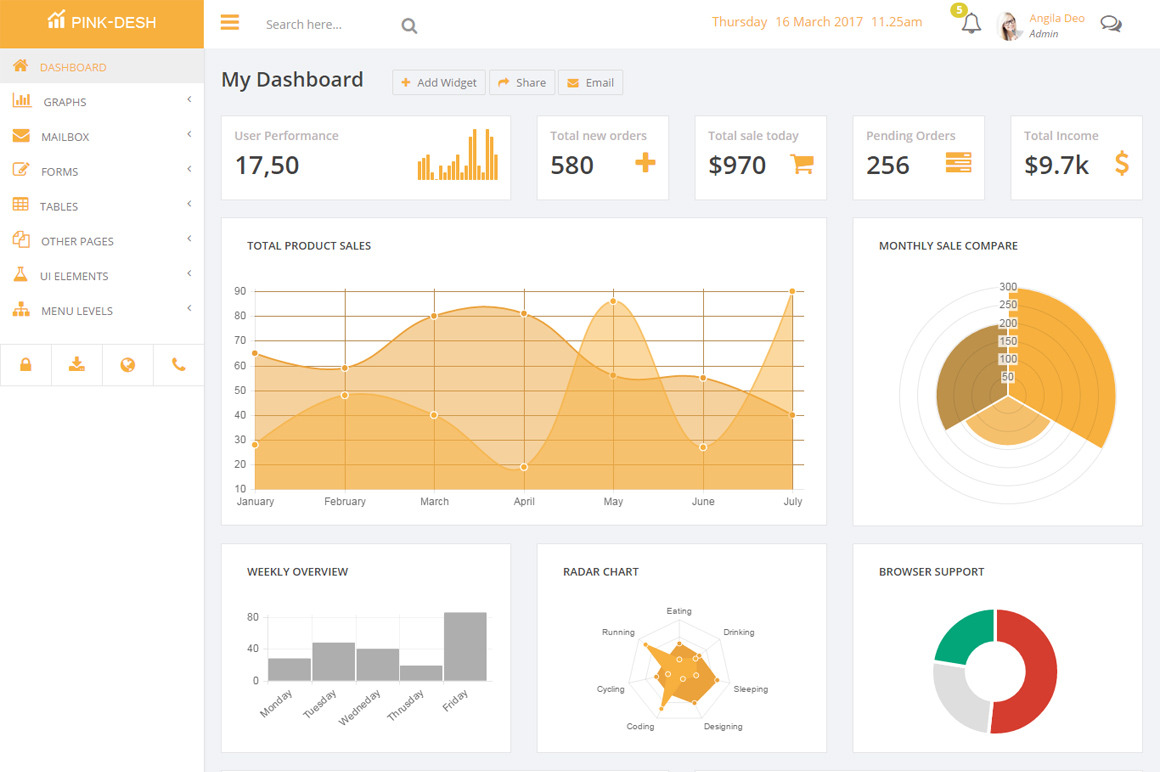Click the search magnifier icon
1160x772 pixels.
pos(409,26)
